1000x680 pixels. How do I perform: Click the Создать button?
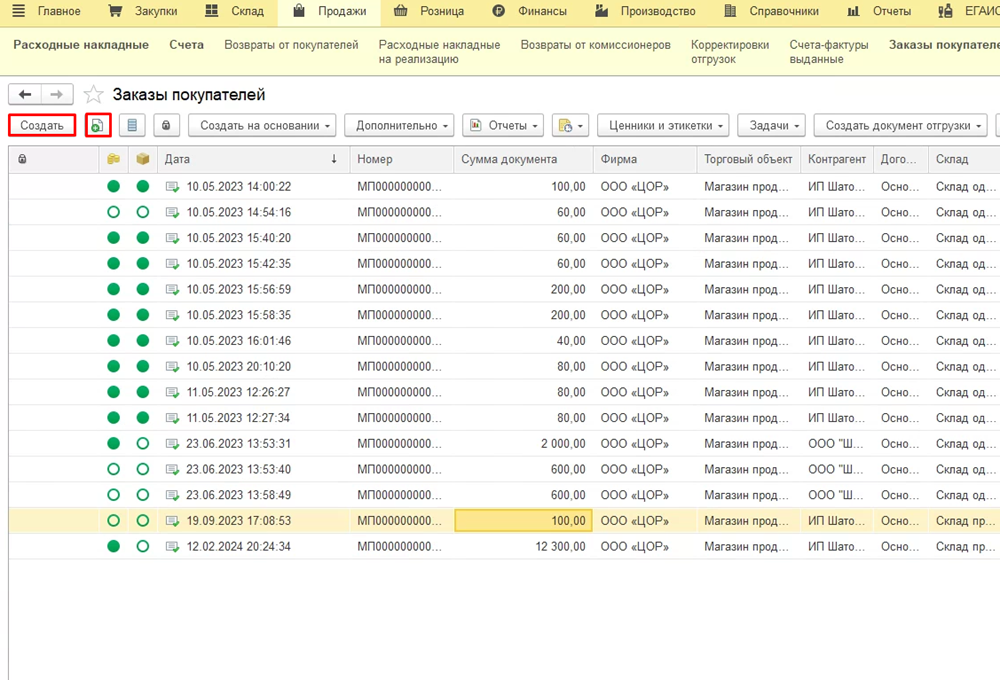tap(42, 126)
